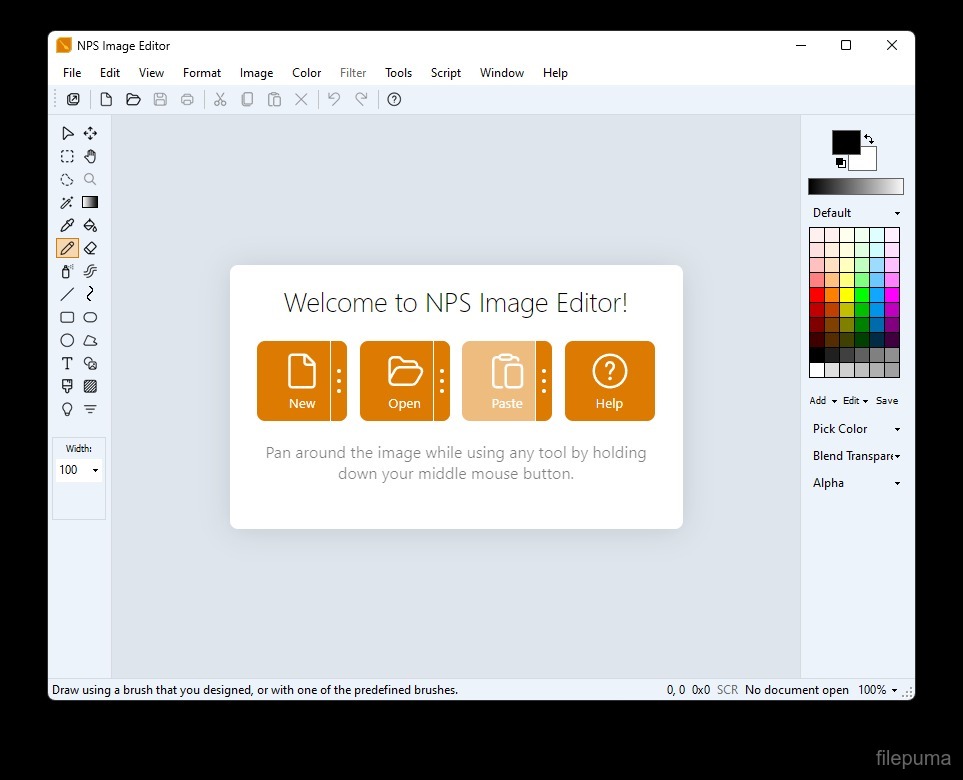Open the Script menu
This screenshot has width=963, height=780.
point(445,73)
